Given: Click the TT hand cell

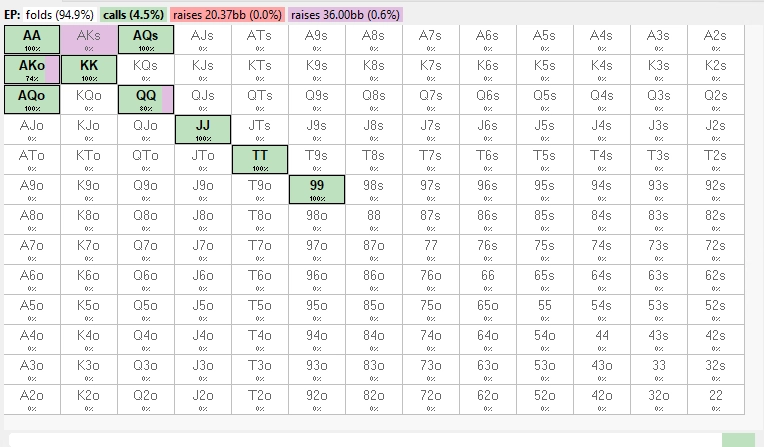Looking at the screenshot, I should 259,160.
